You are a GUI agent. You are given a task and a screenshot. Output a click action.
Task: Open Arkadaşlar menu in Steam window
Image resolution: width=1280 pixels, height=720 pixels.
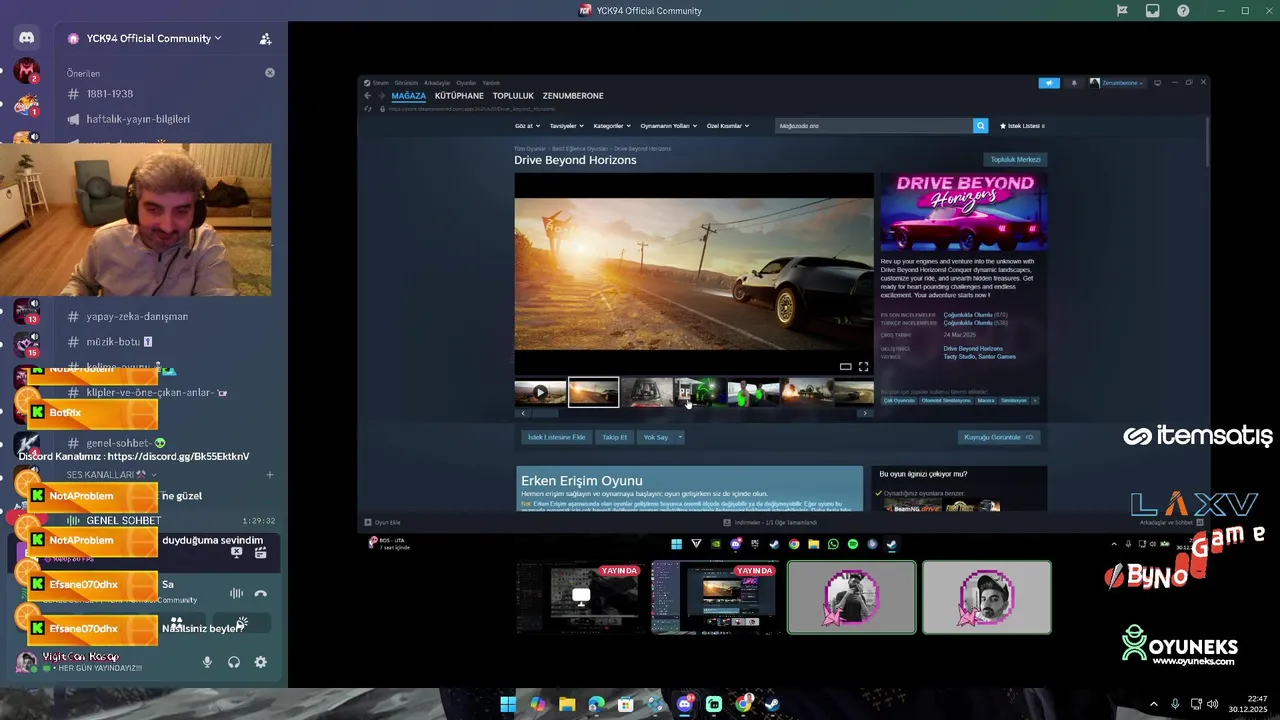click(437, 83)
